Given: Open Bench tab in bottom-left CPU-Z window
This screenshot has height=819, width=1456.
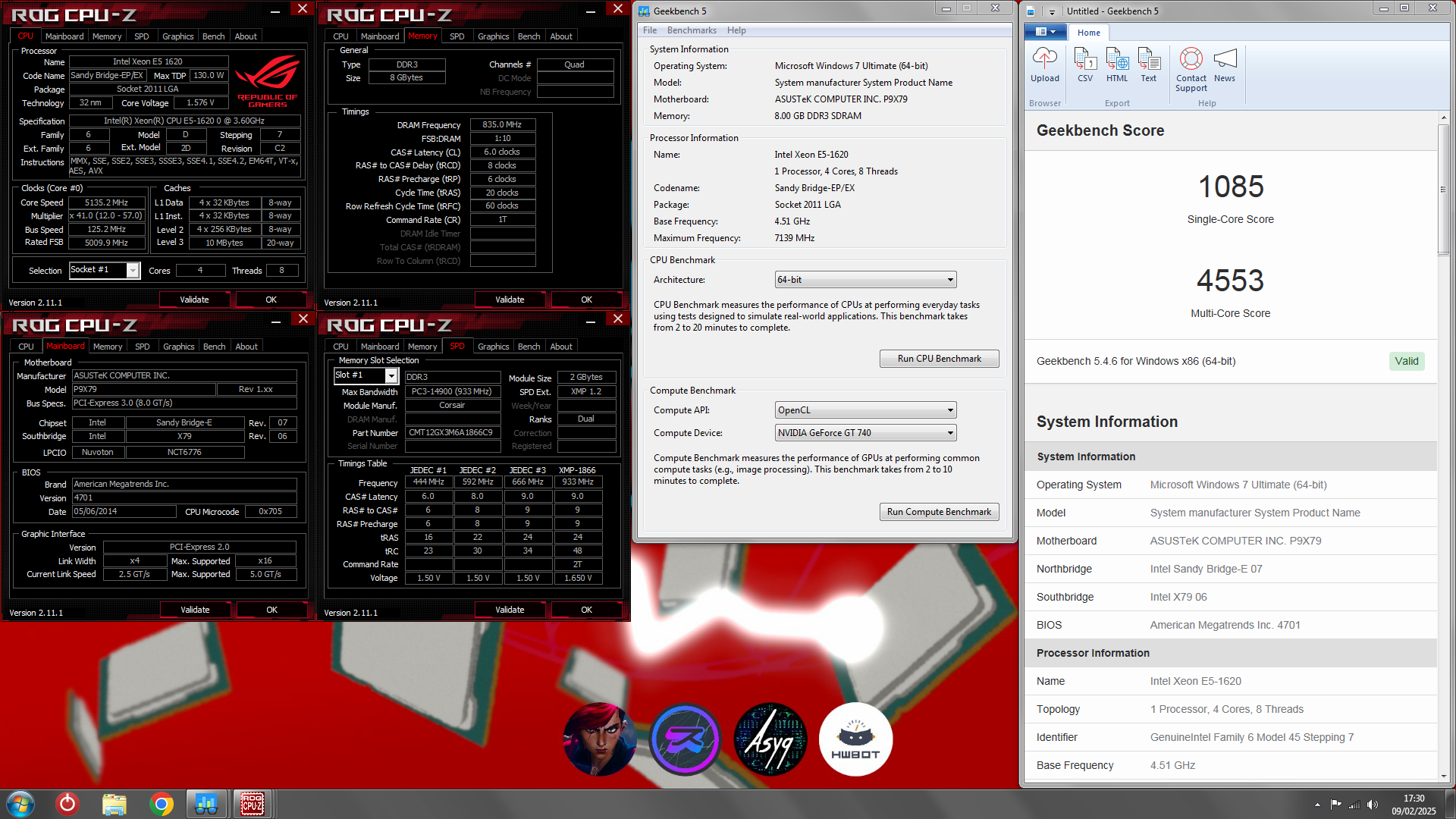Looking at the screenshot, I should (215, 347).
